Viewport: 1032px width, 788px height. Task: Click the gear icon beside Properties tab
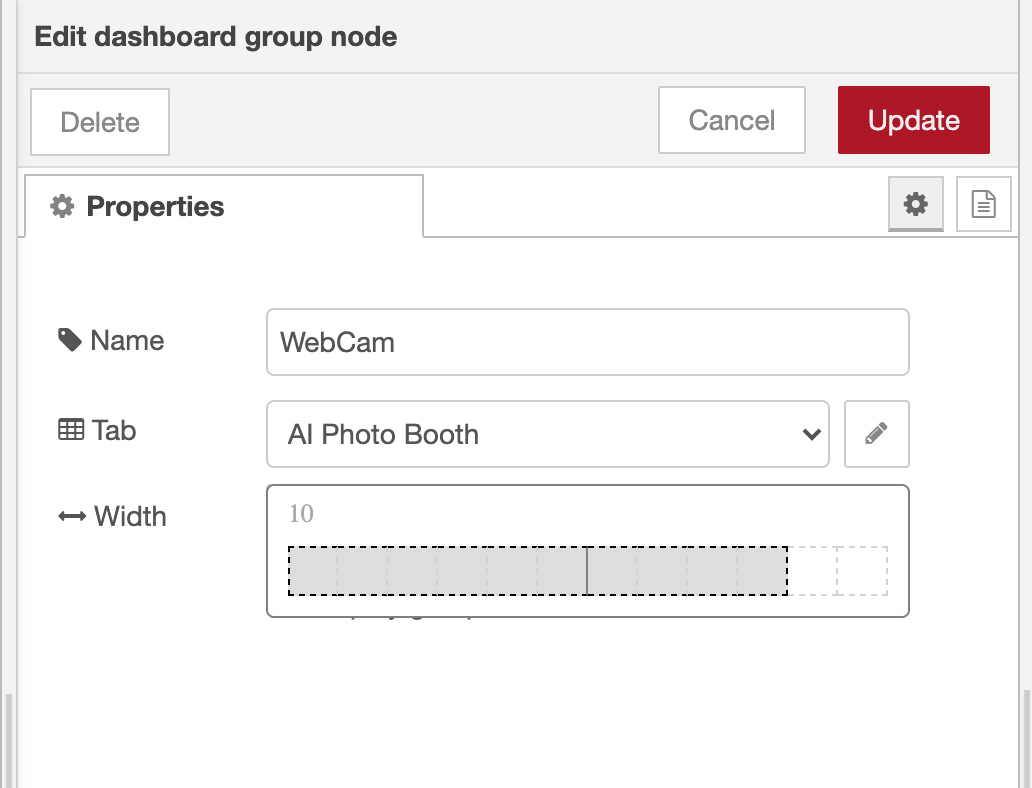[x=915, y=204]
